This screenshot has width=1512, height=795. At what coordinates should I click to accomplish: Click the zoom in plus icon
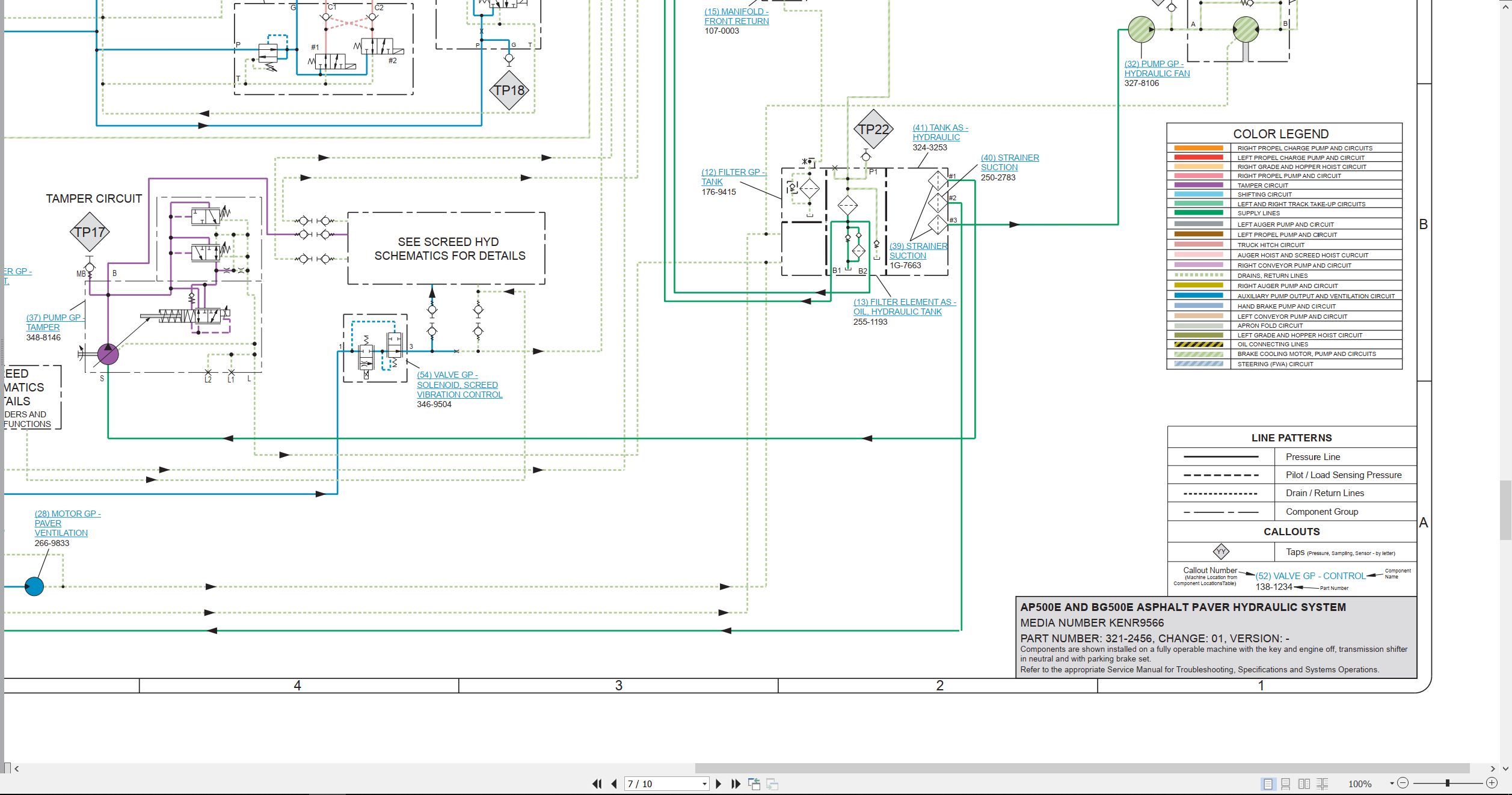point(1492,783)
